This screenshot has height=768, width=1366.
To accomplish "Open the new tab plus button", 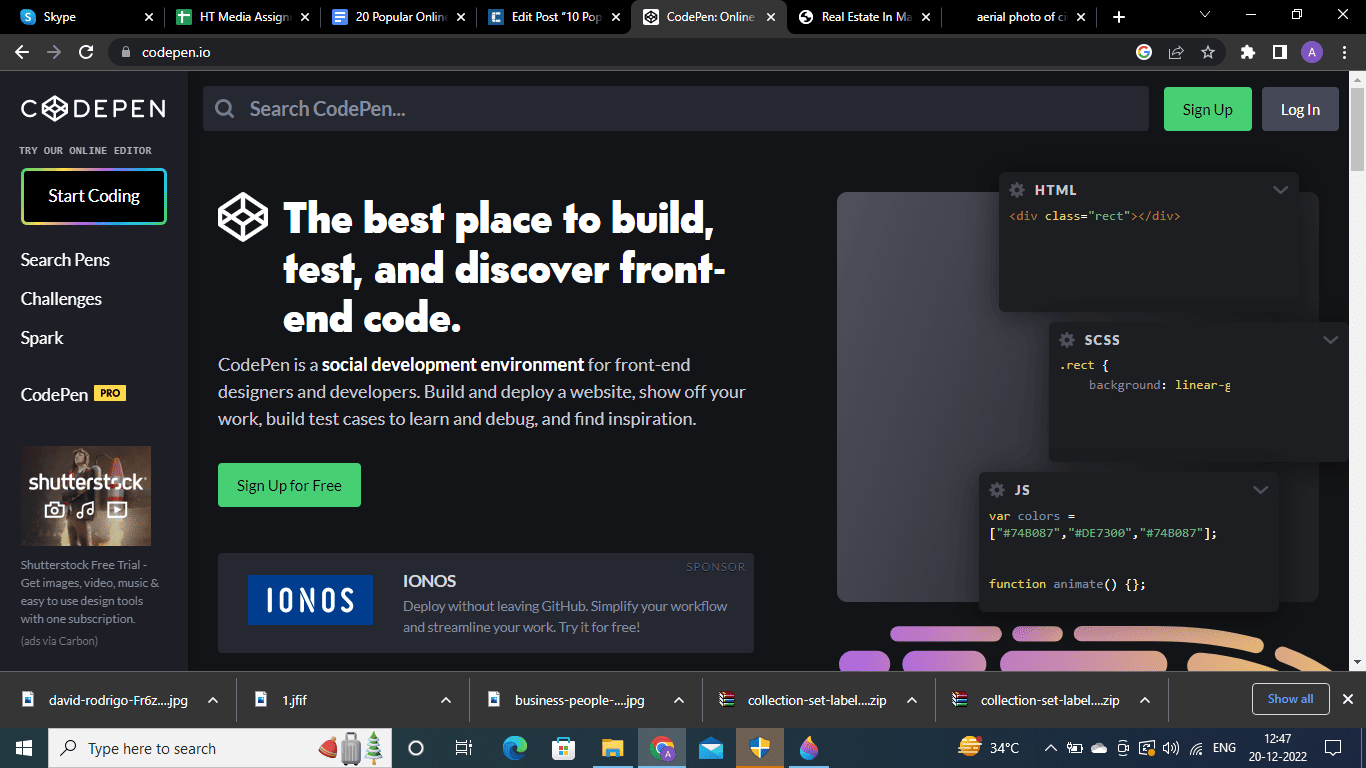I will [1119, 17].
